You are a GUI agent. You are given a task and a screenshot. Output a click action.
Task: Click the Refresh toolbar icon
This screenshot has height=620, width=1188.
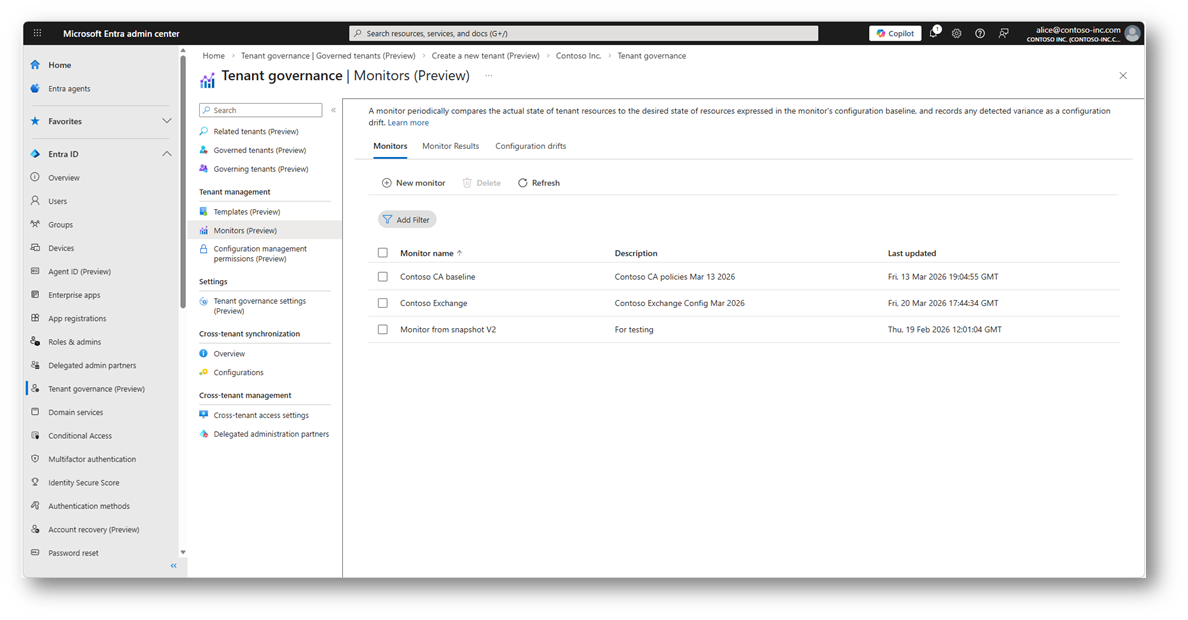pos(523,183)
